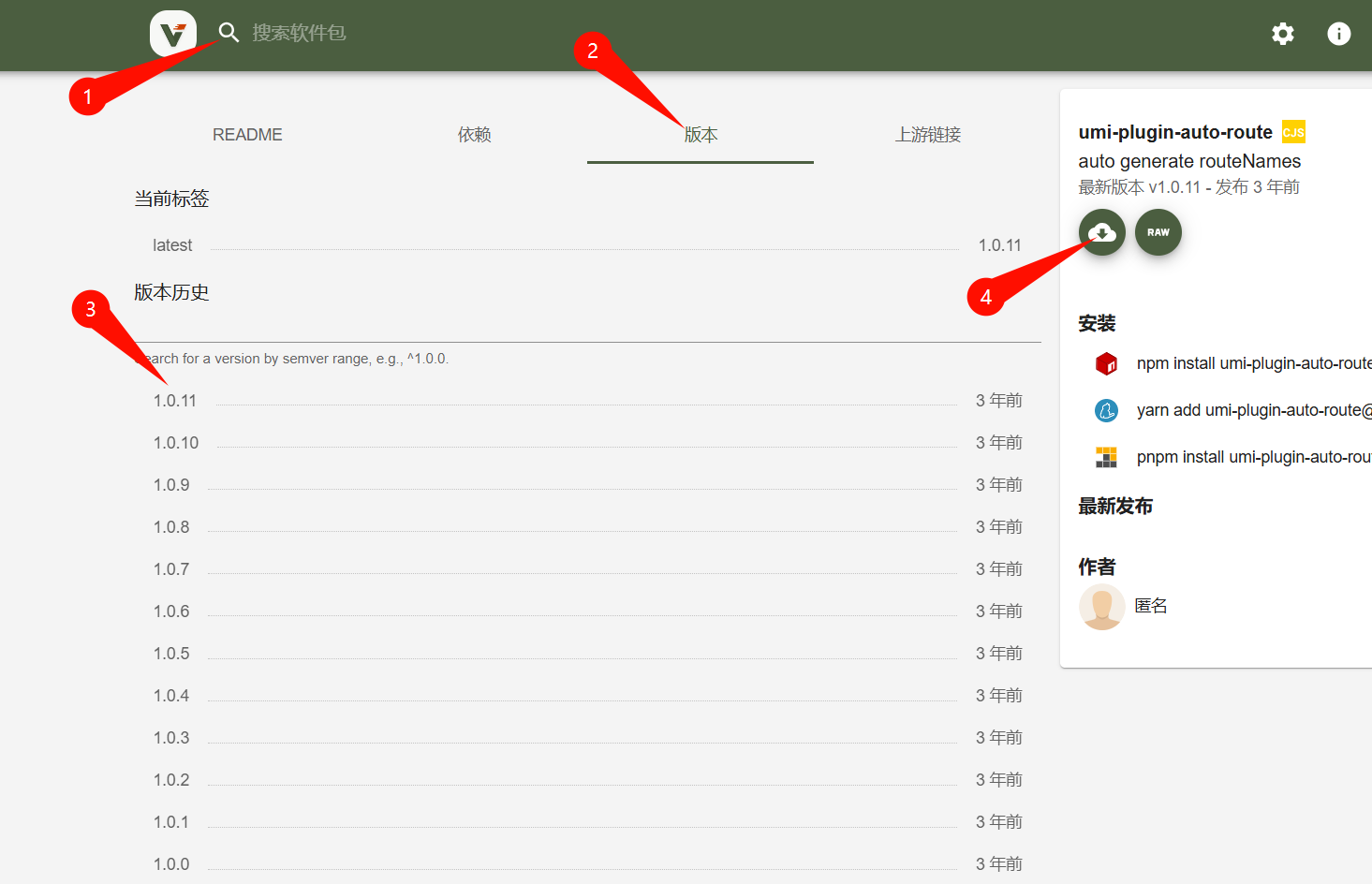Click the Verdaccio logo icon
This screenshot has width=1372, height=884.
point(173,34)
